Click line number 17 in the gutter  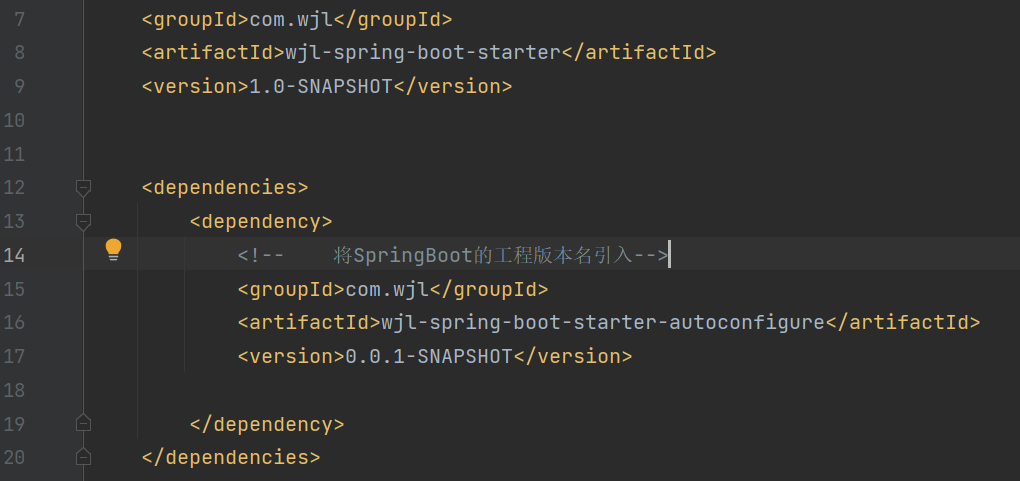(14, 356)
